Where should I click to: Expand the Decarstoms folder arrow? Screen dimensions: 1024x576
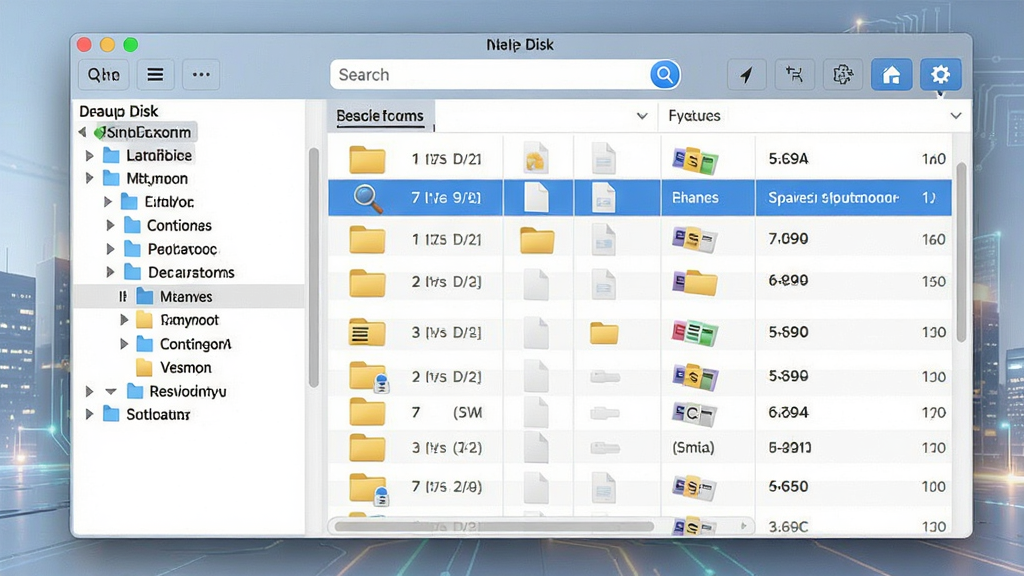(x=110, y=272)
